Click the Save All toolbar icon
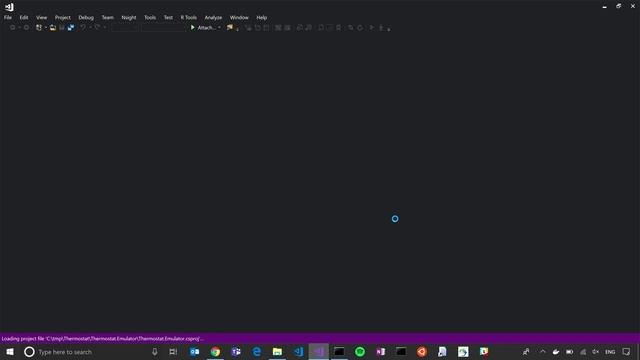Viewport: 640px width, 360px height. tap(71, 28)
